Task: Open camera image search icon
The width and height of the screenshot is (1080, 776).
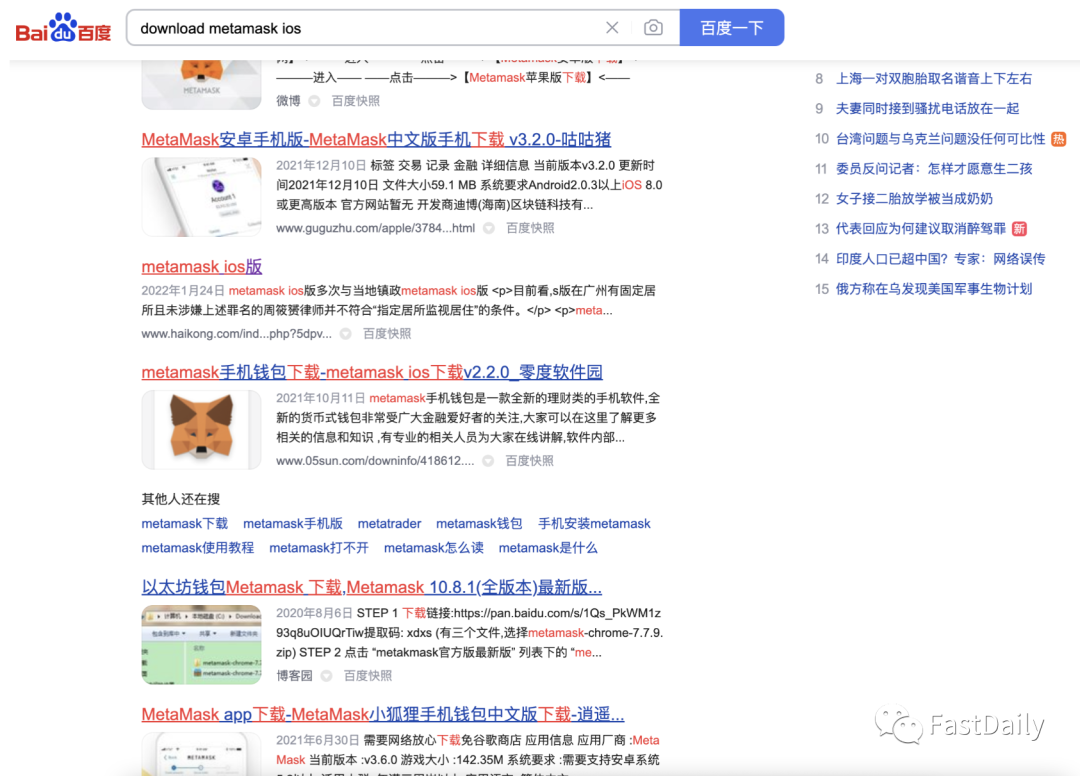Action: coord(653,28)
